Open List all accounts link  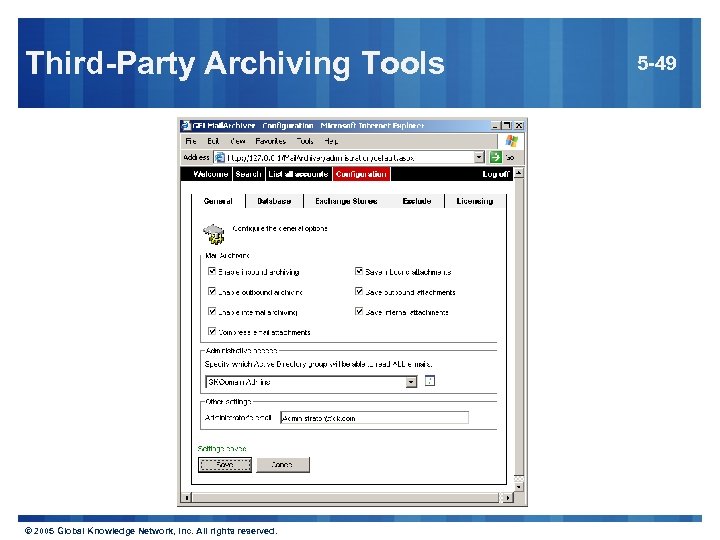[298, 174]
